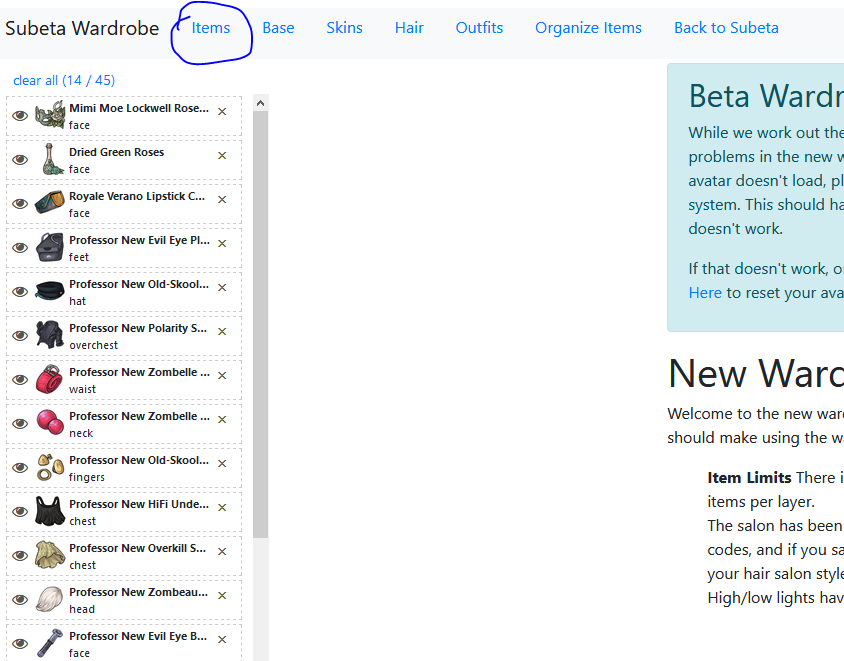Click the item list scrollbar thumb
The image size is (844, 661).
[x=261, y=324]
